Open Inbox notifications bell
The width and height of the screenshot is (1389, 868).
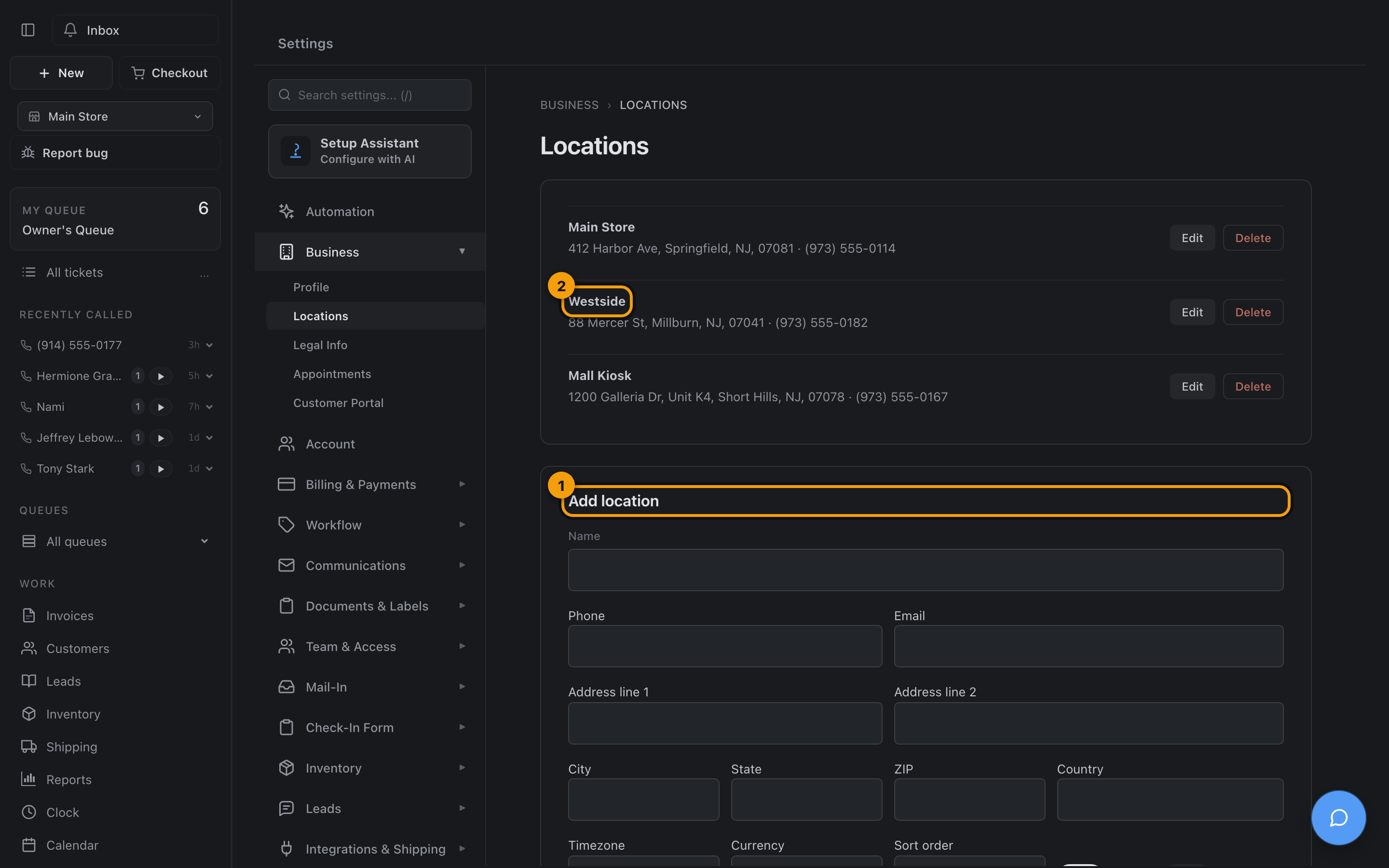pyautogui.click(x=70, y=30)
